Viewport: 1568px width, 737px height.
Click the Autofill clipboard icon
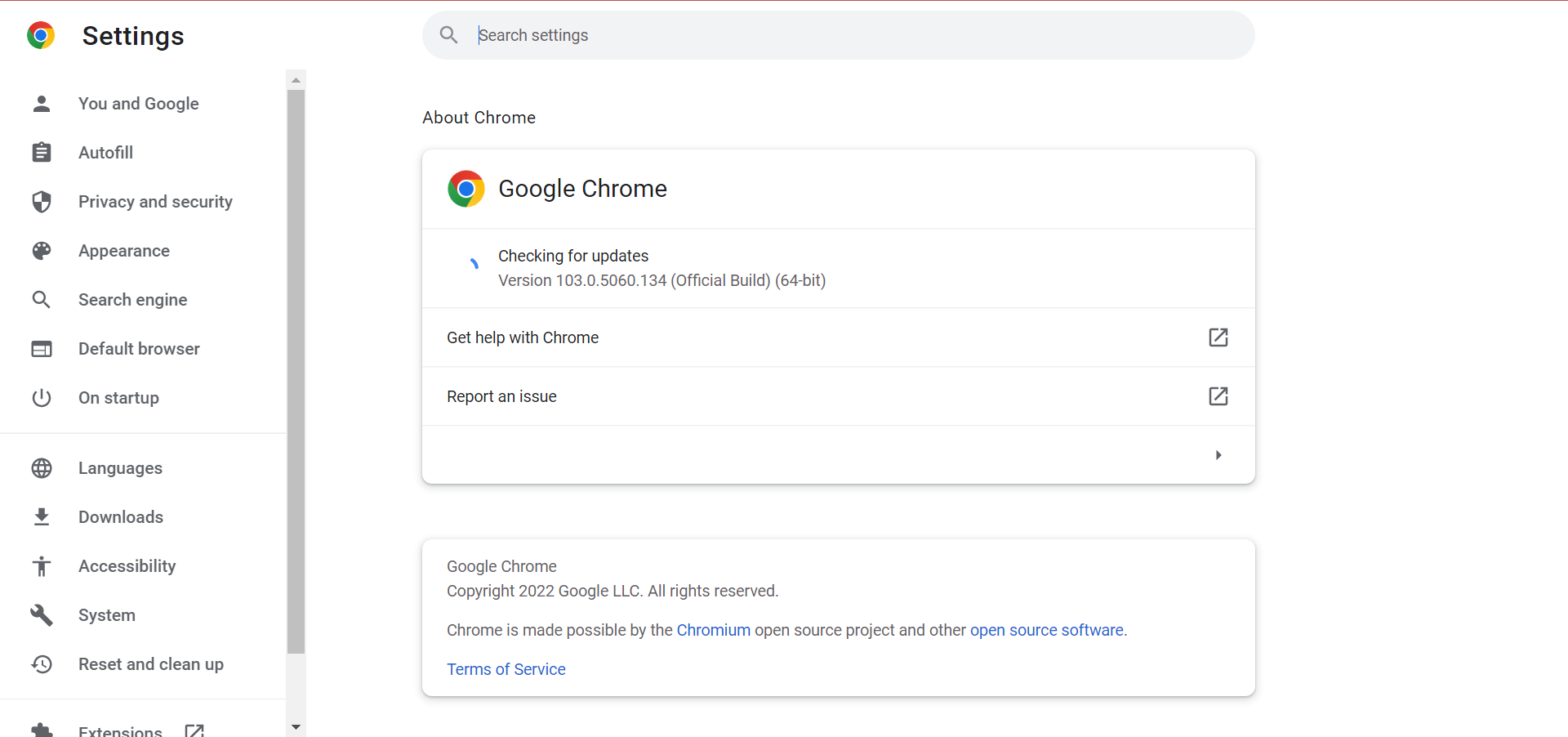click(x=42, y=153)
